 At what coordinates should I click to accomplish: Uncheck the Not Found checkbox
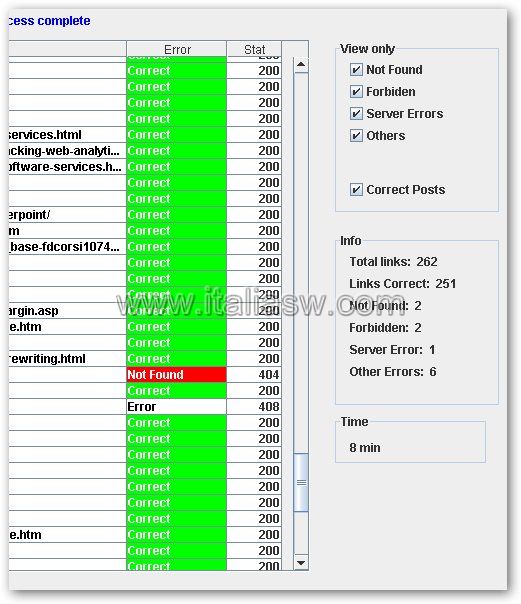(356, 70)
